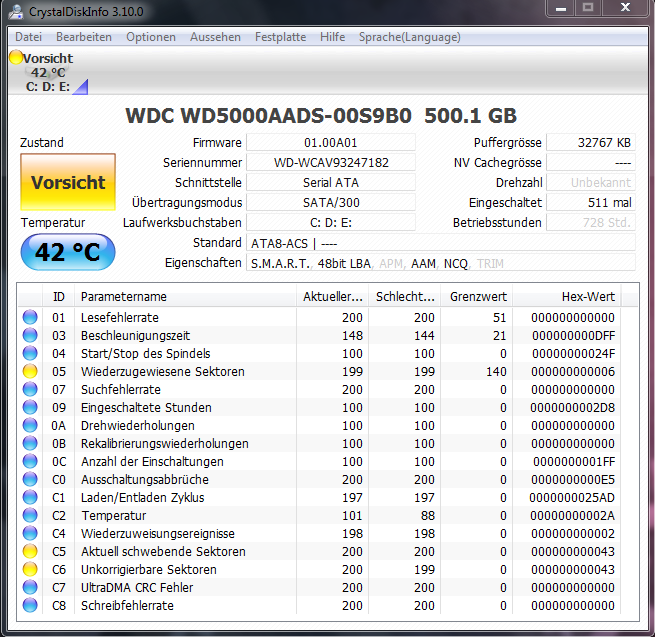655x637 pixels.
Task: Click hex value 0000000000E5
Action: coord(573,479)
